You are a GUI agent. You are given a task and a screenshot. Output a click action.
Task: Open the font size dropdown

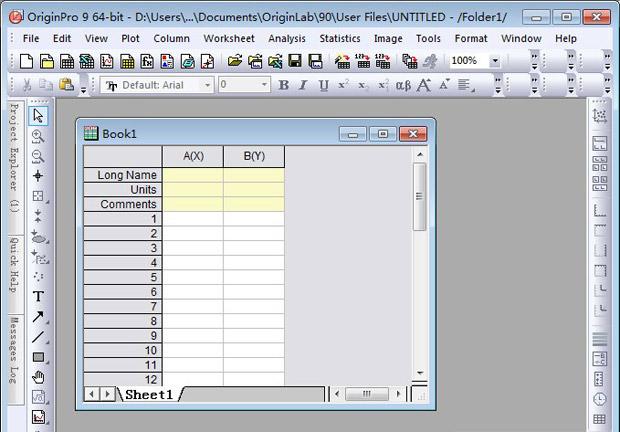pyautogui.click(x=244, y=85)
